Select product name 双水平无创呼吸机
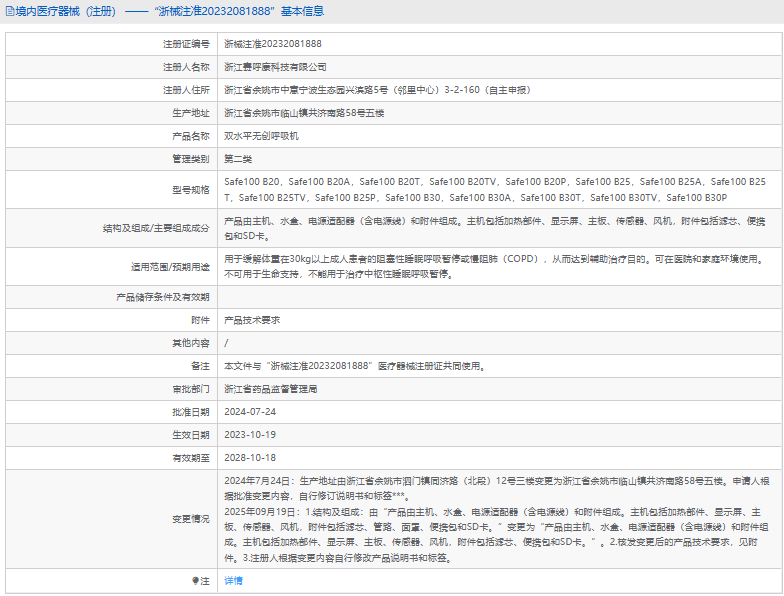This screenshot has width=784, height=596. pyautogui.click(x=262, y=136)
